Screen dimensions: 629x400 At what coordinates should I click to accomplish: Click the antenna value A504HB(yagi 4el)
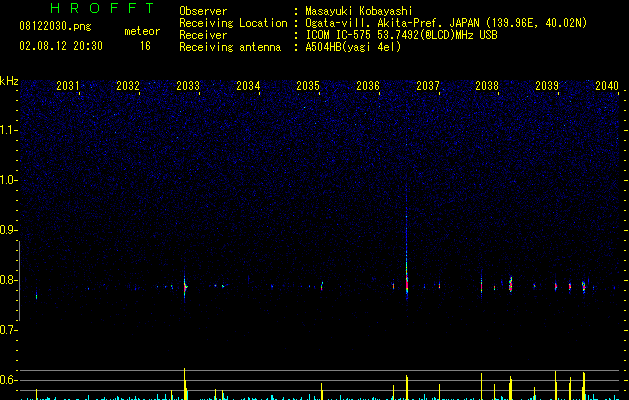tap(353, 47)
